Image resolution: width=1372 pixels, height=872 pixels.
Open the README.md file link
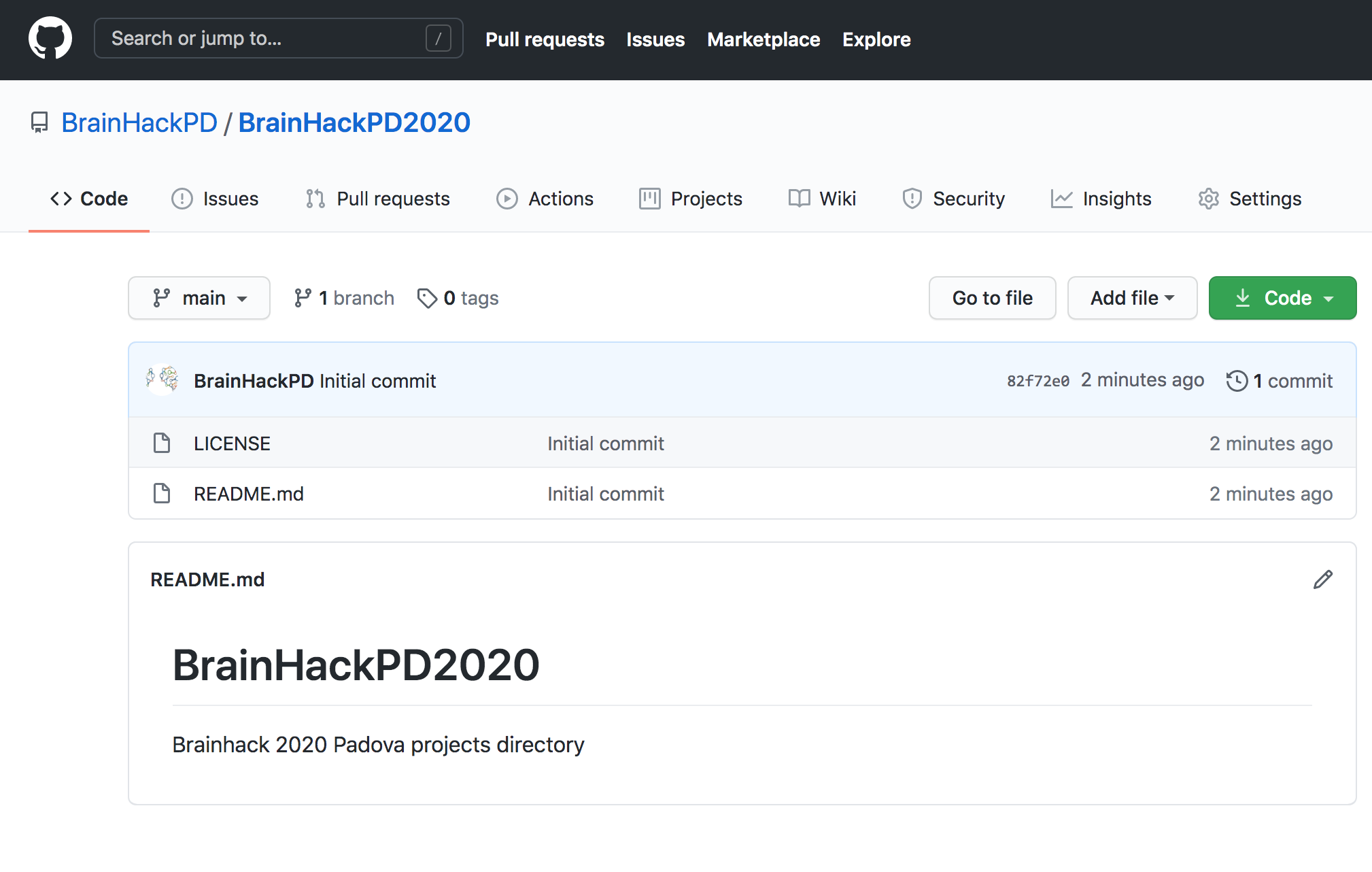tap(249, 494)
